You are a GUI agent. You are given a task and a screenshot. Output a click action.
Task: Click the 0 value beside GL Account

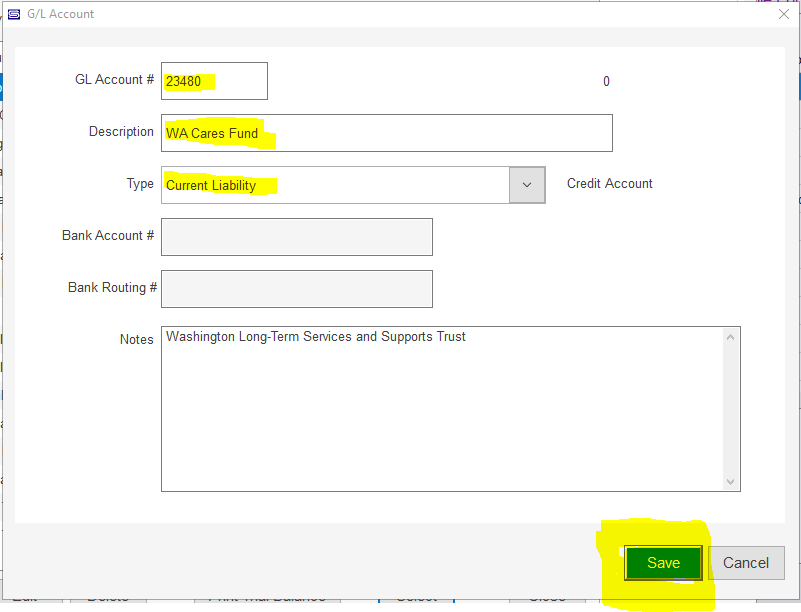pyautogui.click(x=606, y=82)
